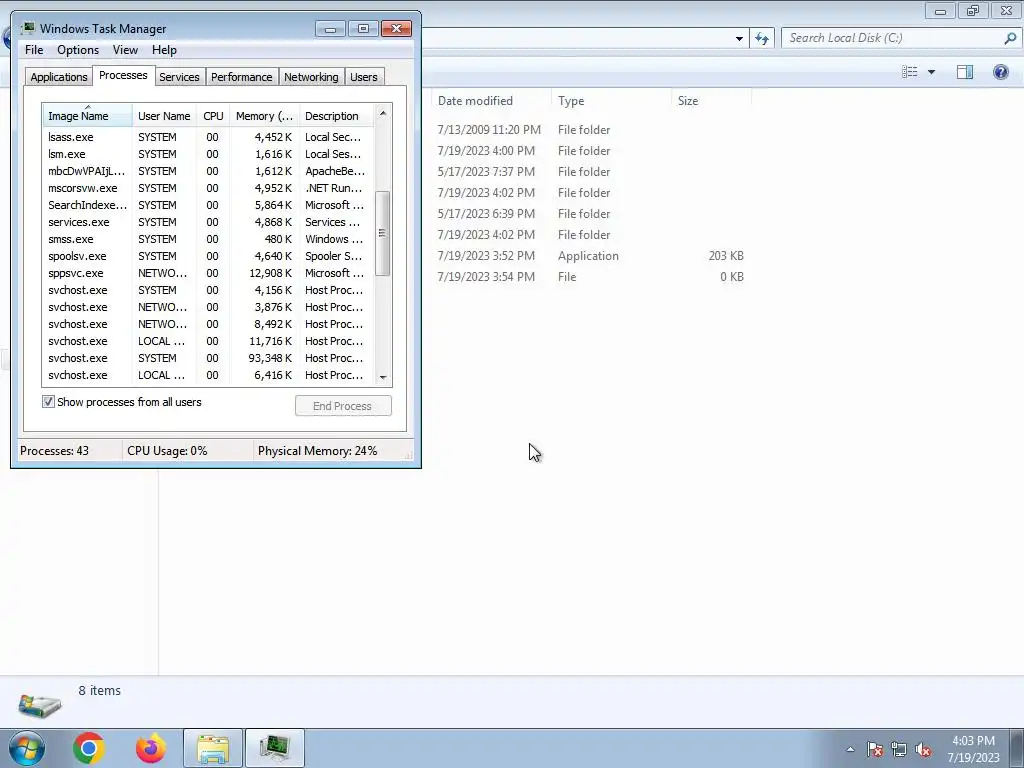
Task: Sort Explorer files by Size column
Action: pos(711,101)
